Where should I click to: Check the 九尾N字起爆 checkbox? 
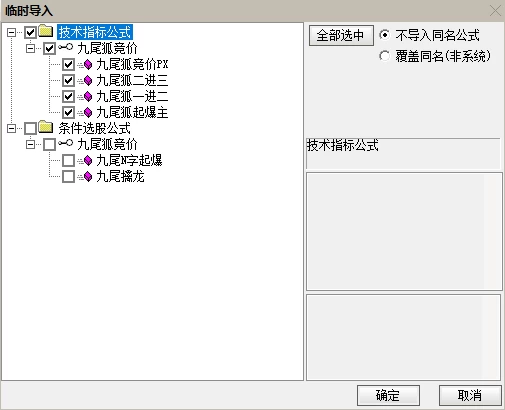tap(68, 161)
